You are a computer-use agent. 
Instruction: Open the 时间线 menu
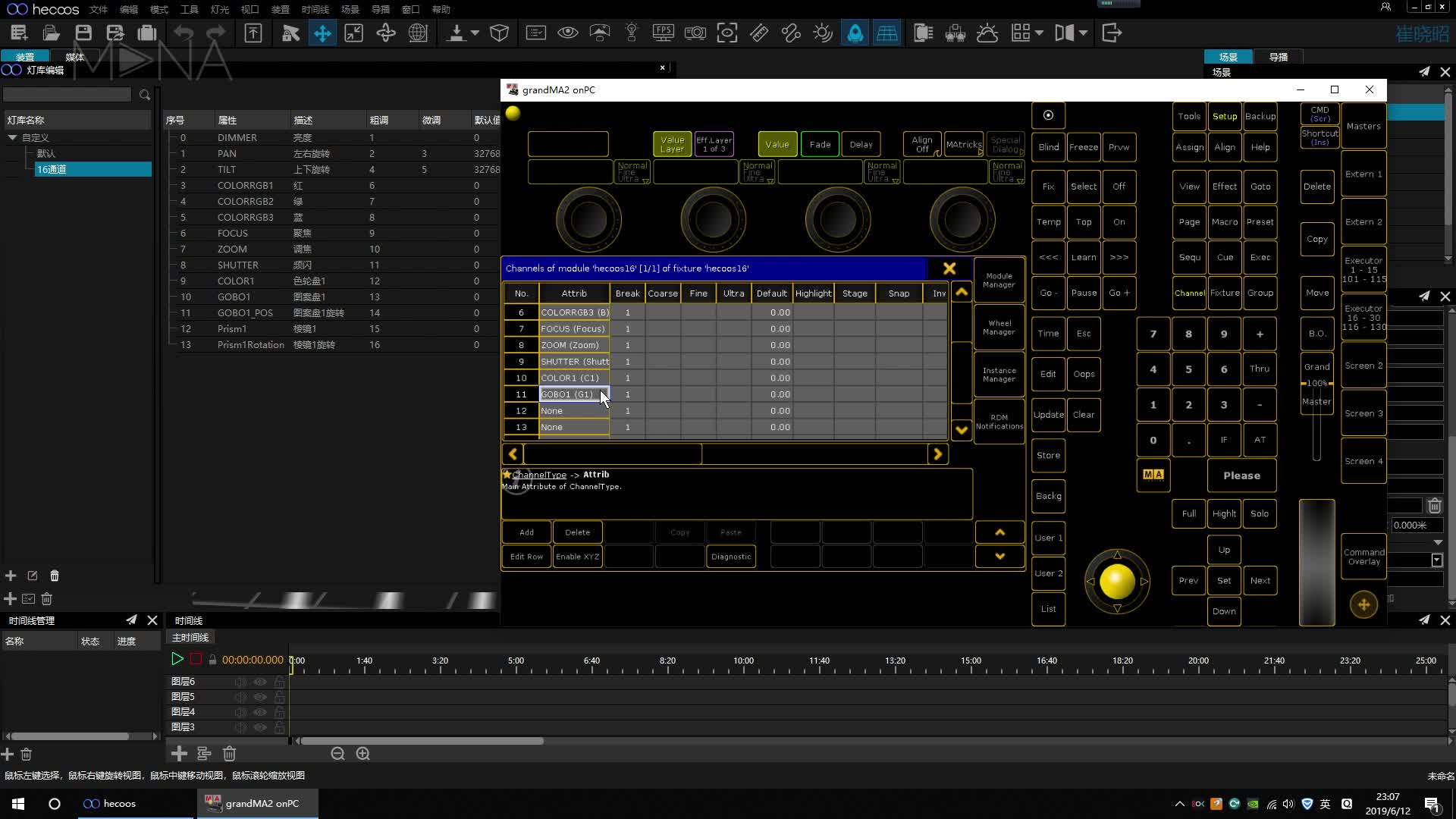pos(315,9)
